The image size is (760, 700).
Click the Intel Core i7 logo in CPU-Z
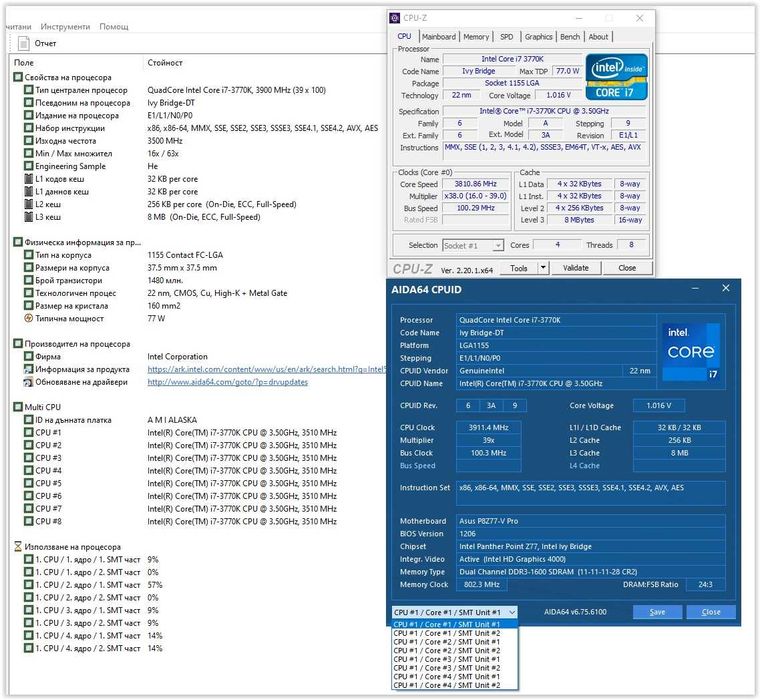616,77
